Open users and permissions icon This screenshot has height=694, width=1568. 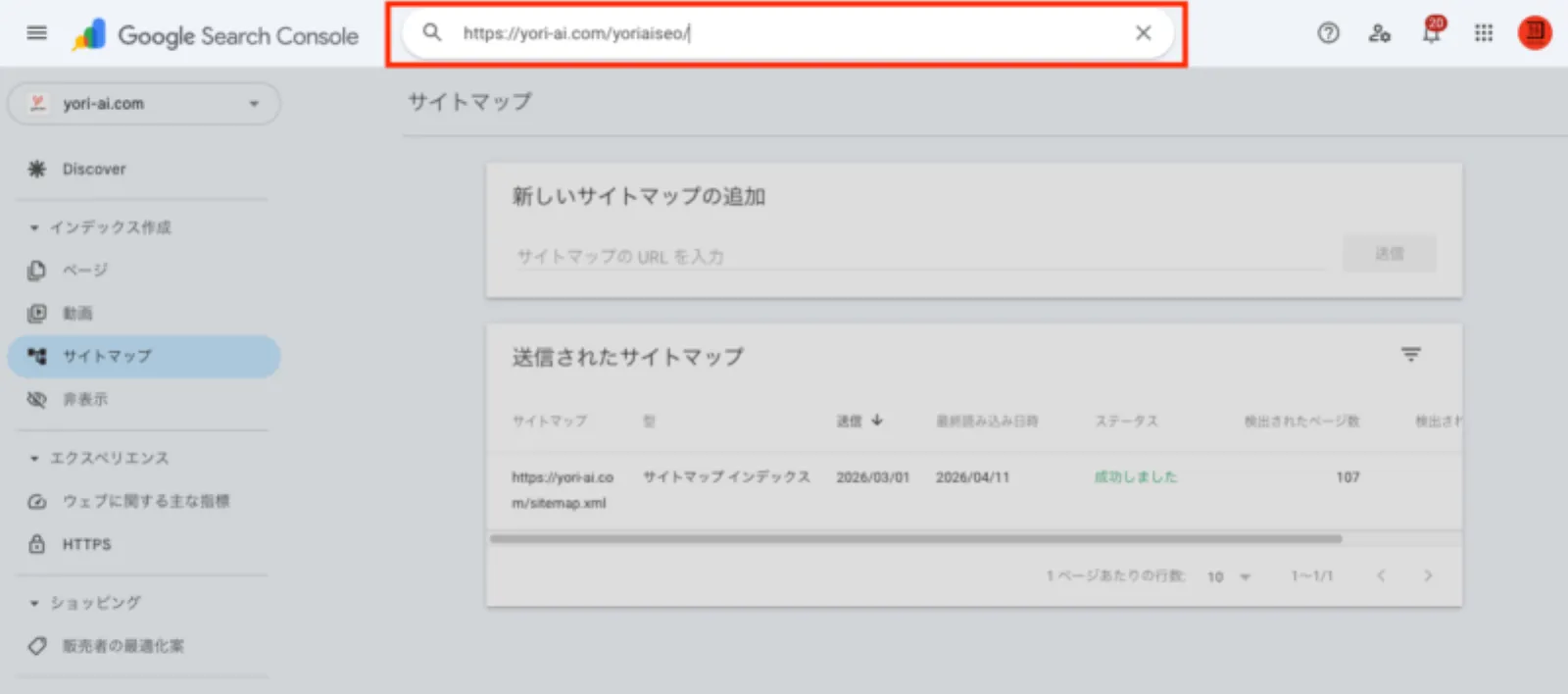click(1380, 33)
